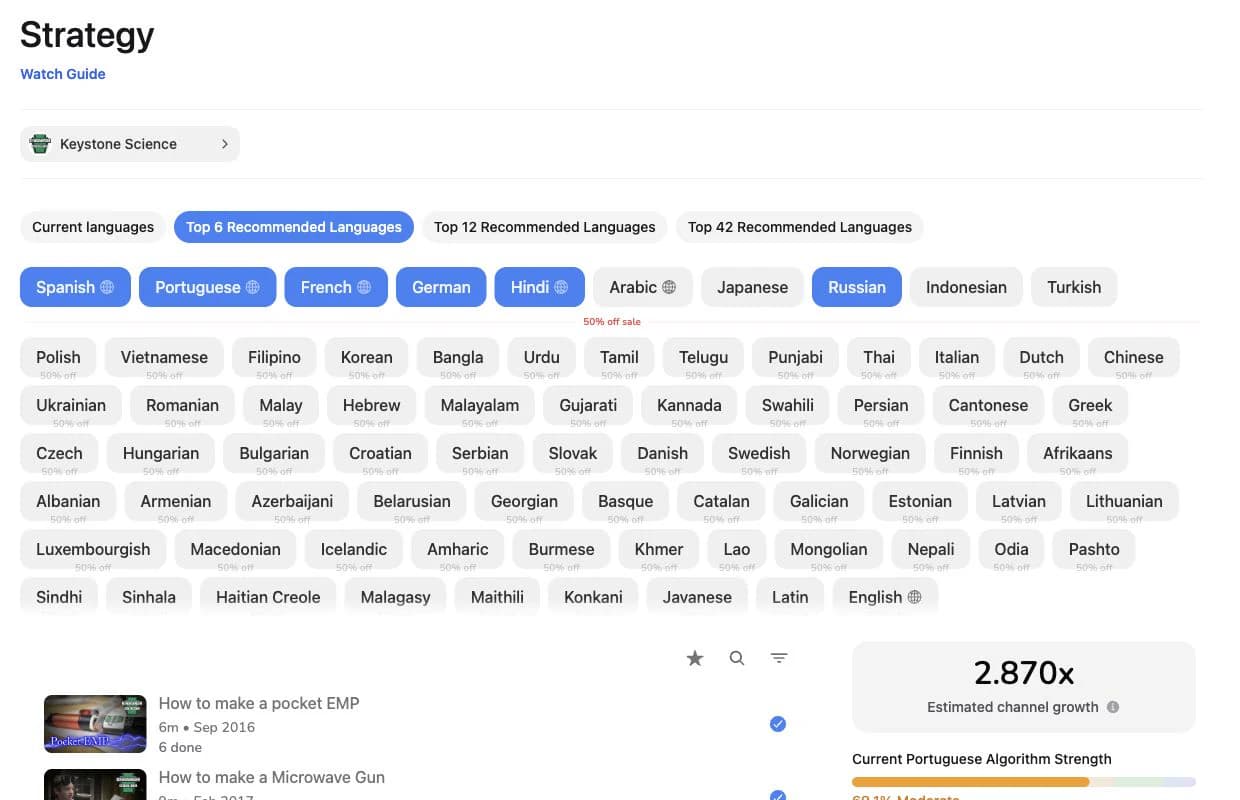This screenshot has height=800, width=1240.
Task: Select the Norwegian language chip
Action: coord(870,453)
